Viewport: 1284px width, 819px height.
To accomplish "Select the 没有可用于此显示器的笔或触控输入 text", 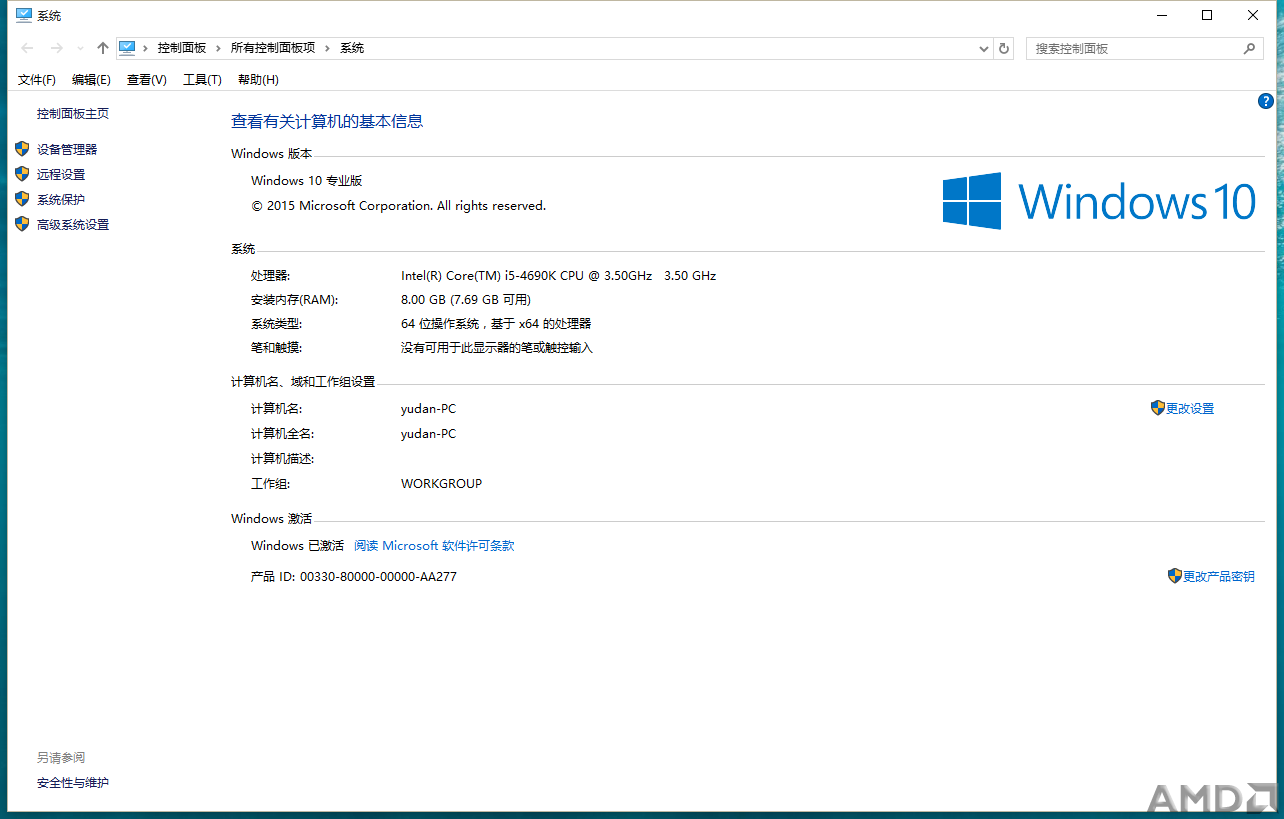I will (497, 348).
